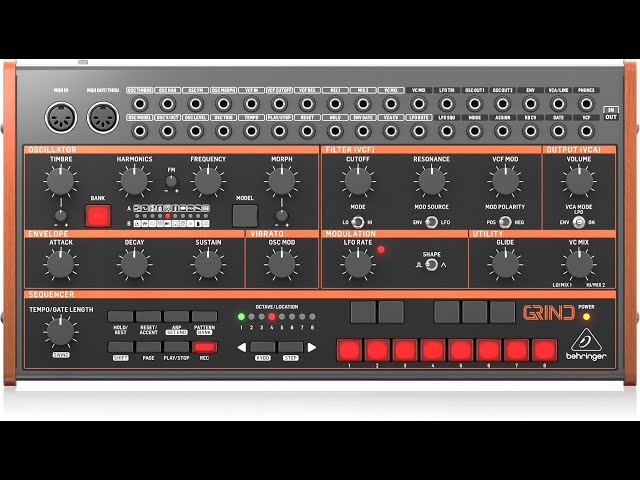Viewport: 640px width, 480px height.
Task: Click the VCF CUTOFF patch jack
Action: coord(279,104)
